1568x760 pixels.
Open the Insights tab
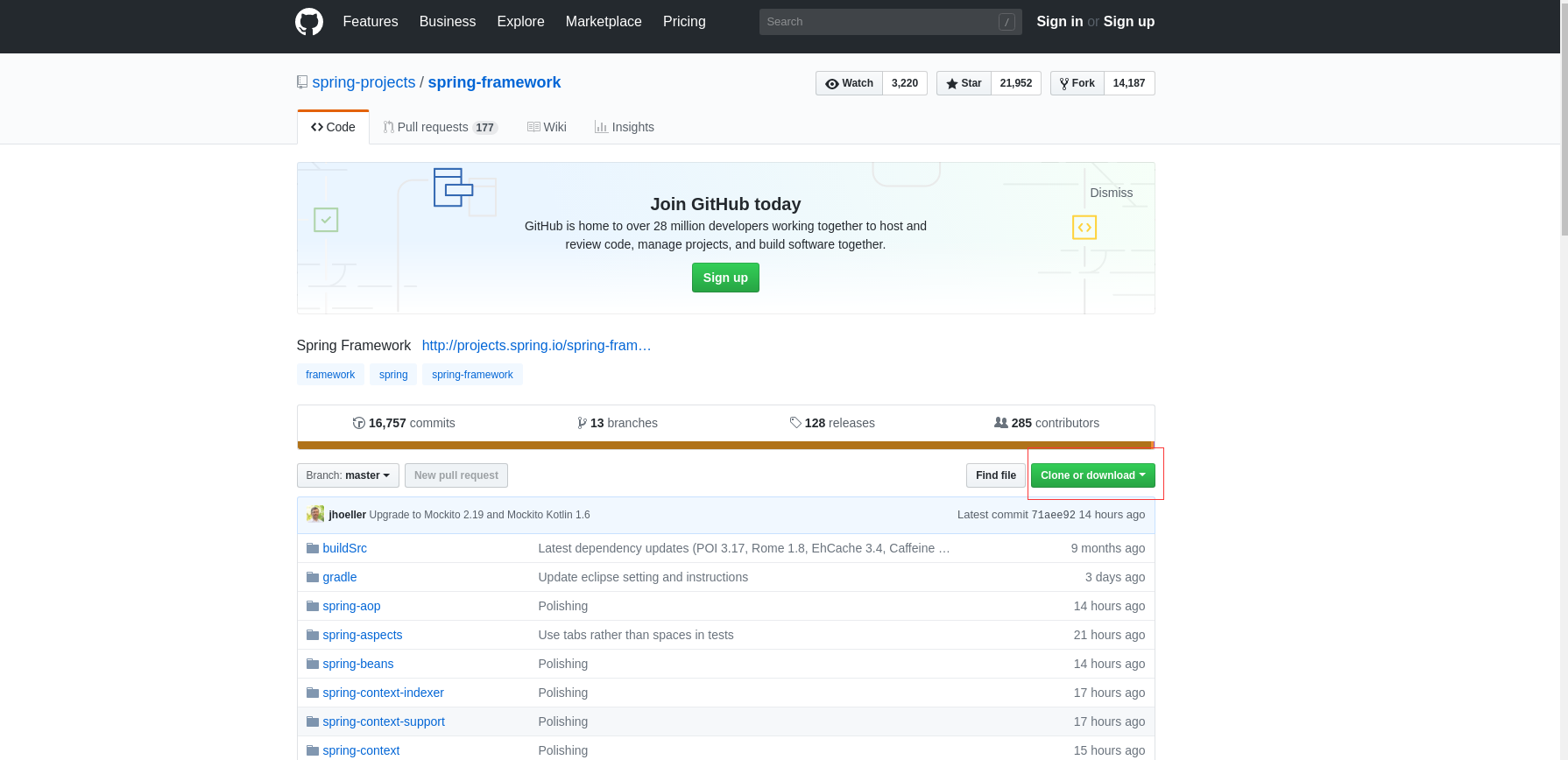[624, 127]
